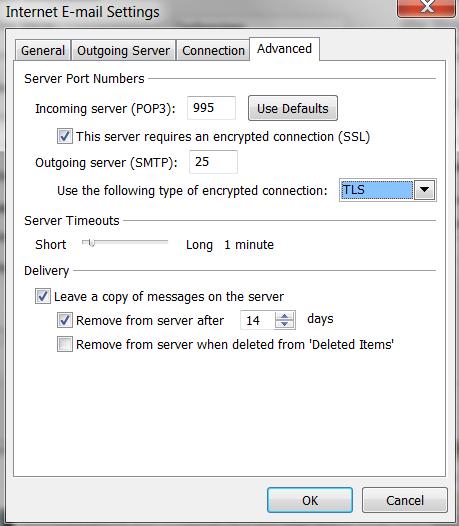Select the Connection tab

point(213,51)
